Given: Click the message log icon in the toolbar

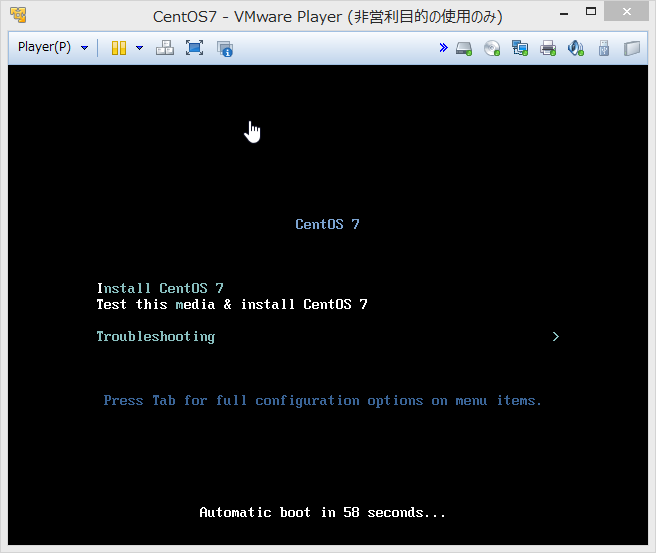Looking at the screenshot, I should [632, 48].
